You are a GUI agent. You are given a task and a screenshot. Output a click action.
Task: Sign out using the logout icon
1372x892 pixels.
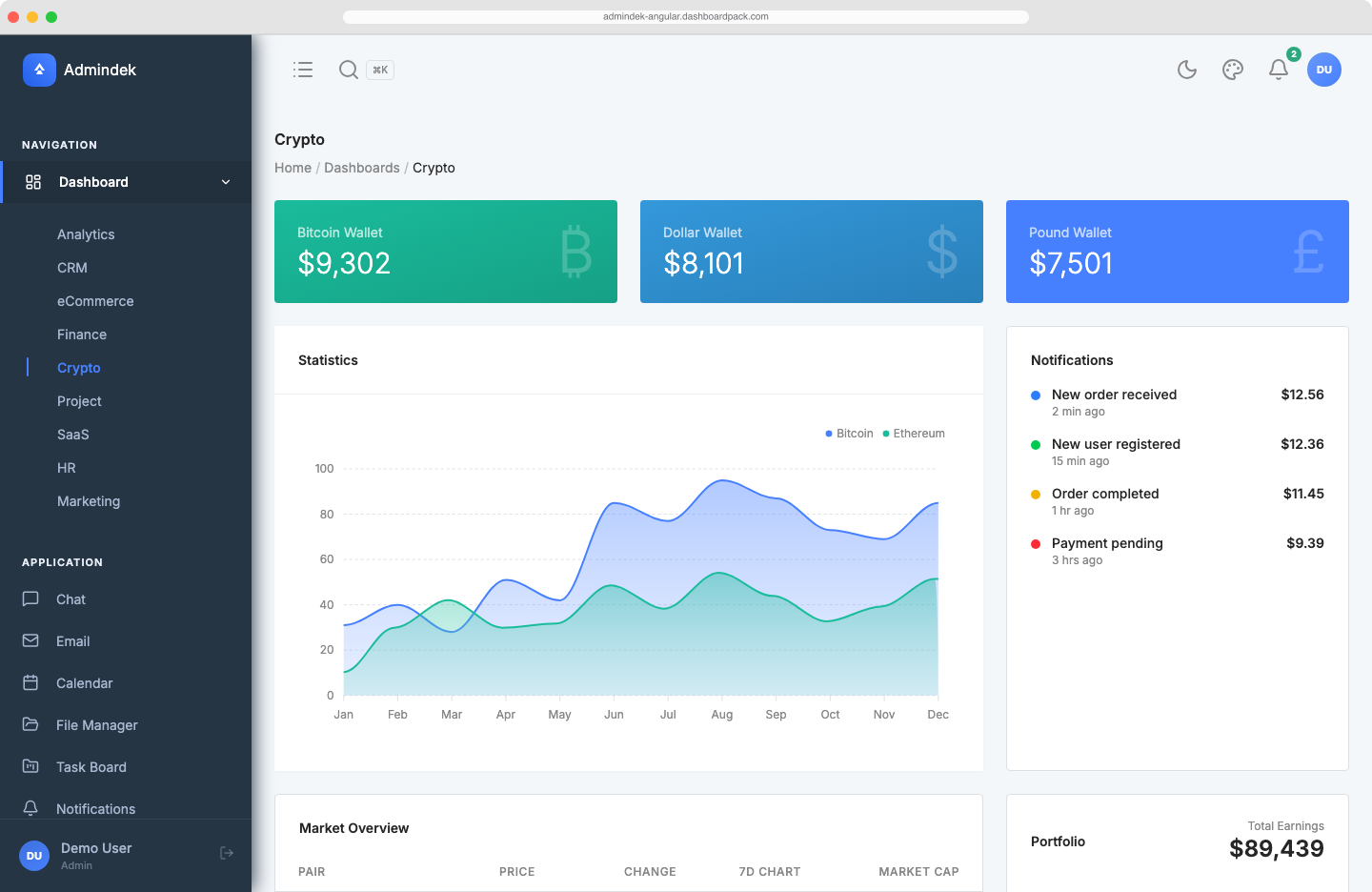pyautogui.click(x=227, y=853)
